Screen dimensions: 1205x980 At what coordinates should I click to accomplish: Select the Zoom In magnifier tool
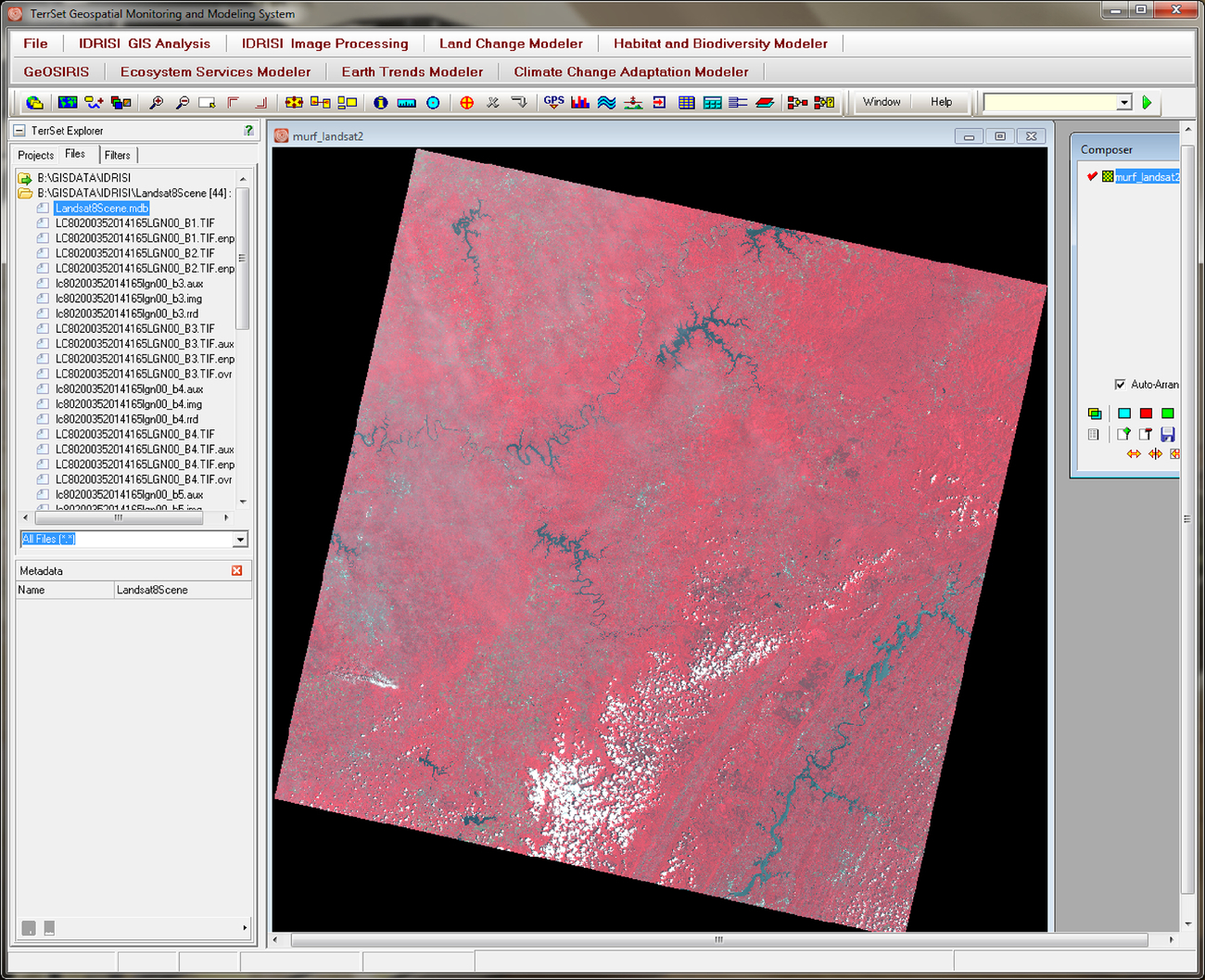pos(156,102)
